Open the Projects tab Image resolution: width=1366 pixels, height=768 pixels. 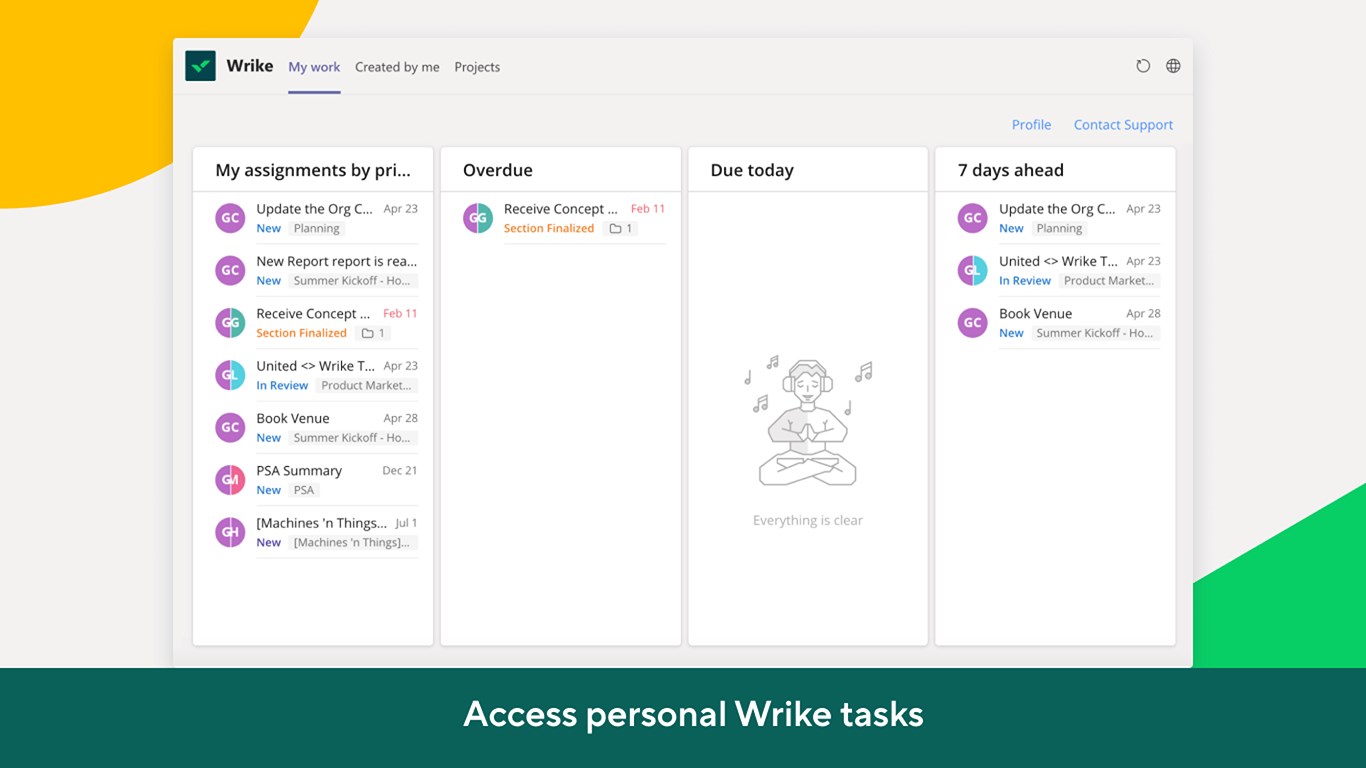tap(477, 67)
